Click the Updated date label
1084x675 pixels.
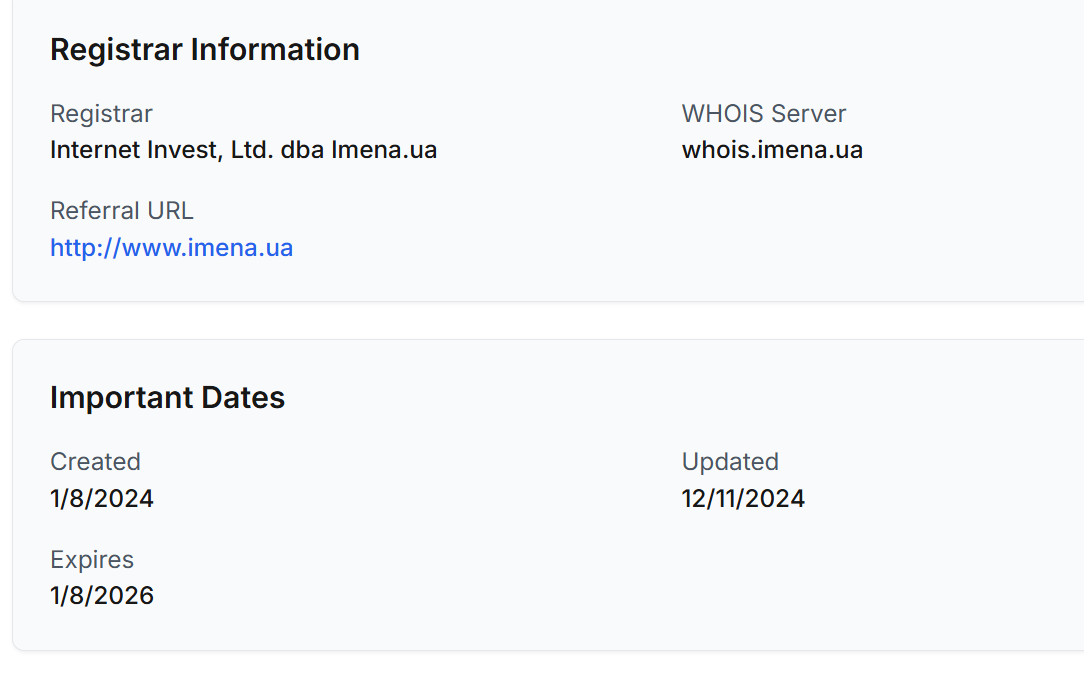pos(730,462)
